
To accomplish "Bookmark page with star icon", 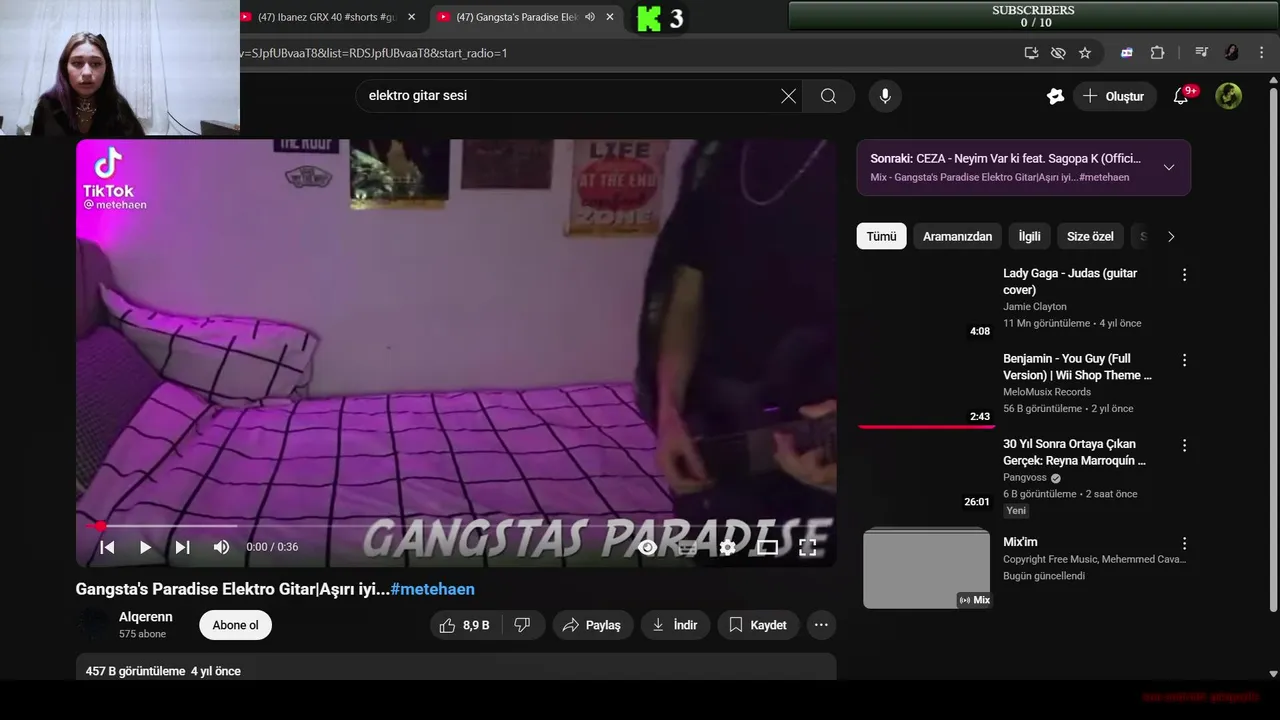I will click(x=1085, y=53).
